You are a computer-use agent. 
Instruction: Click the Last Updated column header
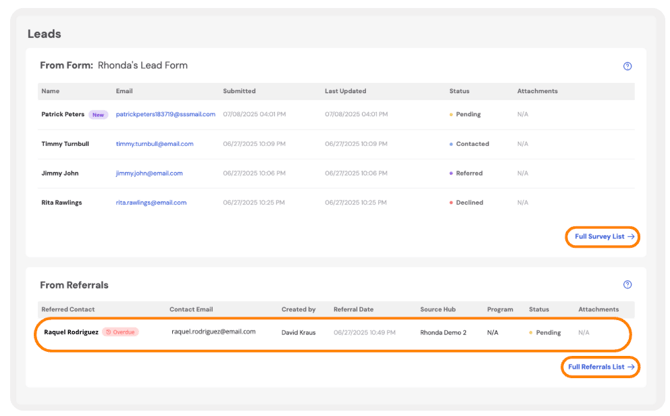(345, 91)
